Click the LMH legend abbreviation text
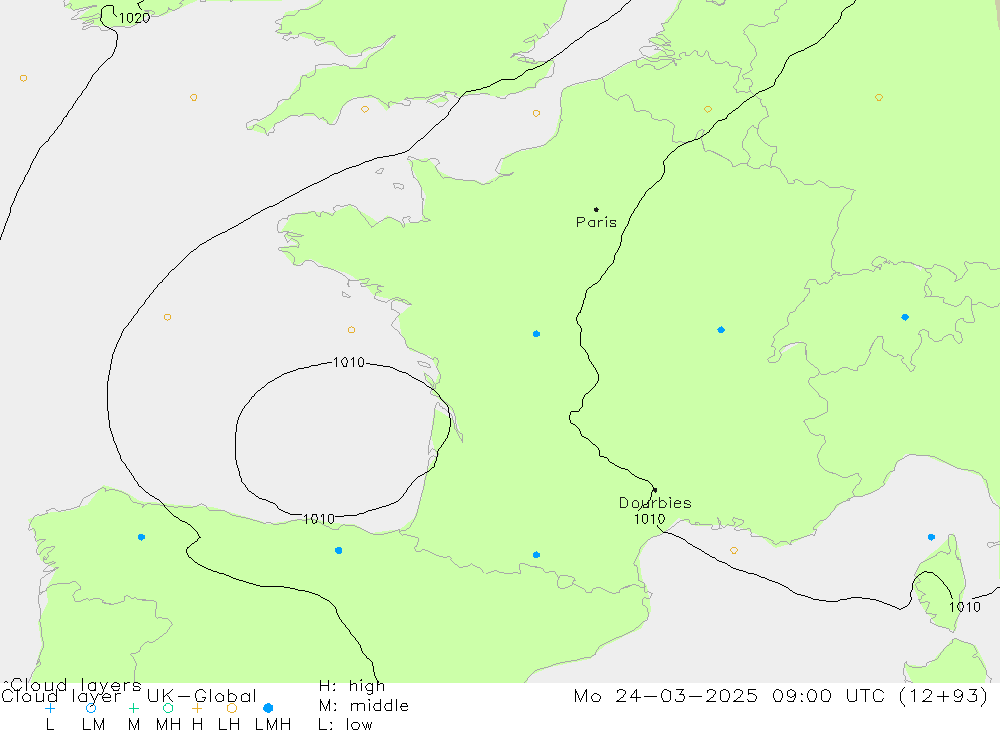Screen dimensions: 1000x733 point(273,725)
